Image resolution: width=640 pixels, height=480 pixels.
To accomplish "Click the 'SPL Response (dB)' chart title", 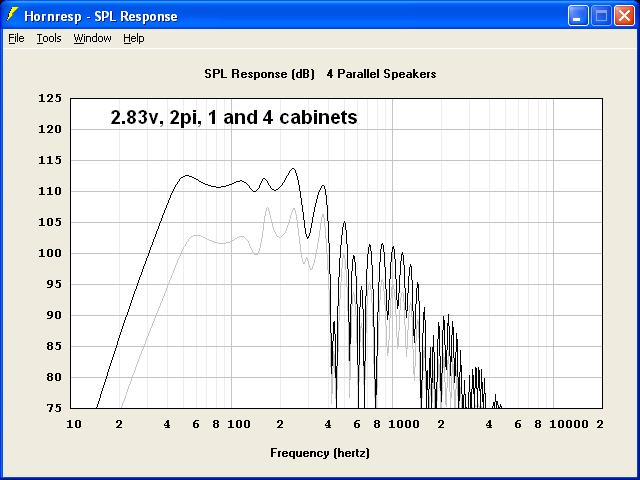I will coord(260,74).
